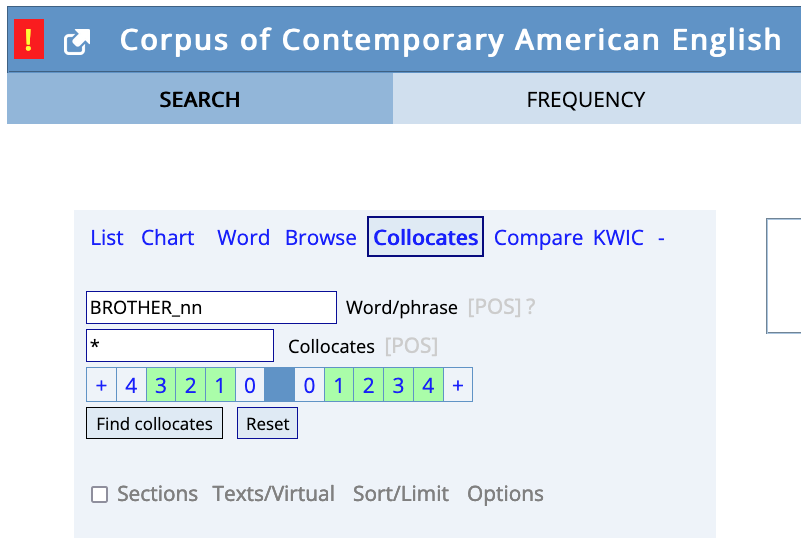Image resolution: width=801 pixels, height=558 pixels.
Task: Toggle the Sections checkbox
Action: click(99, 494)
